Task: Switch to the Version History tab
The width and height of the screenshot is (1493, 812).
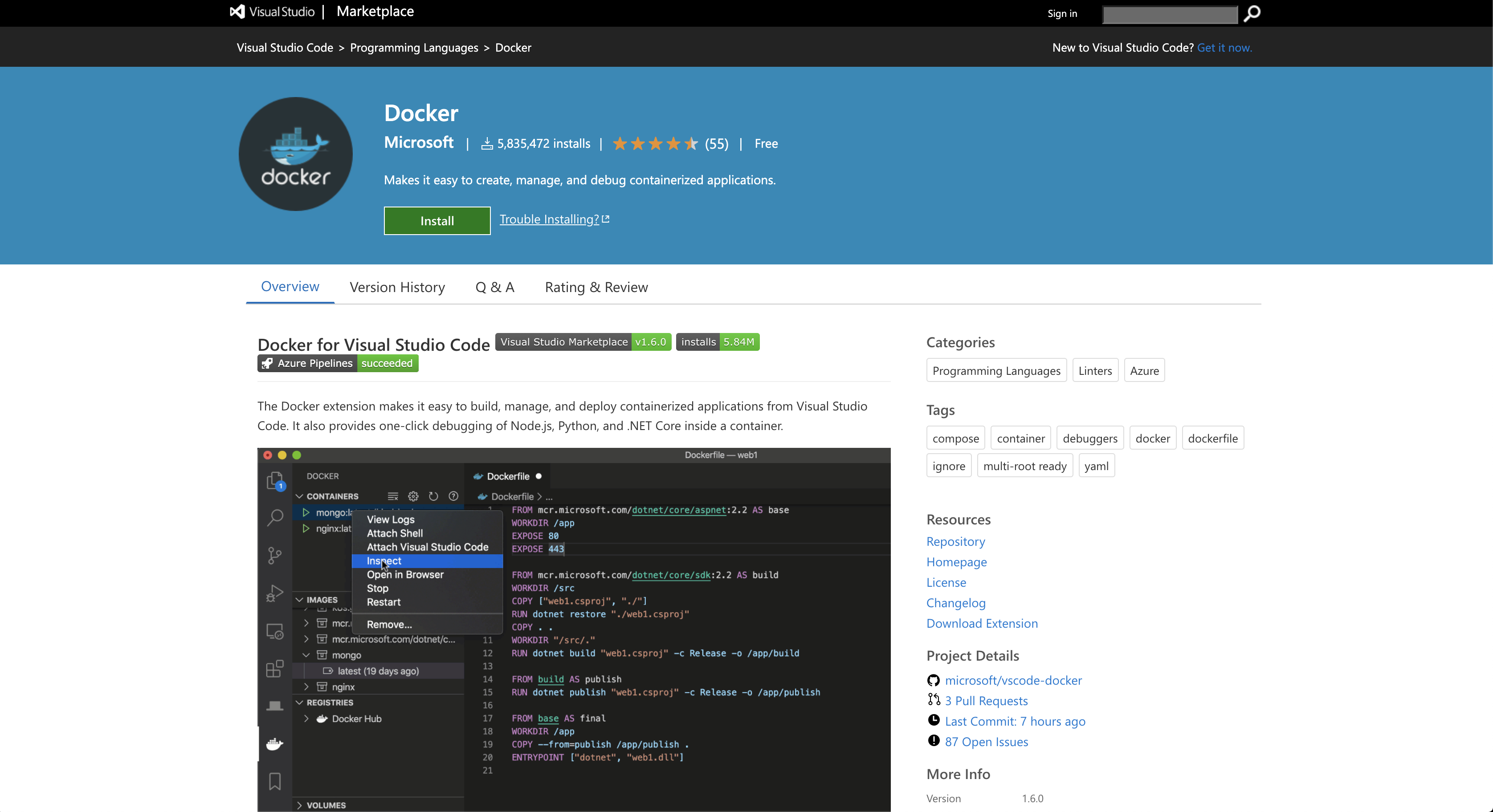Action: (397, 287)
